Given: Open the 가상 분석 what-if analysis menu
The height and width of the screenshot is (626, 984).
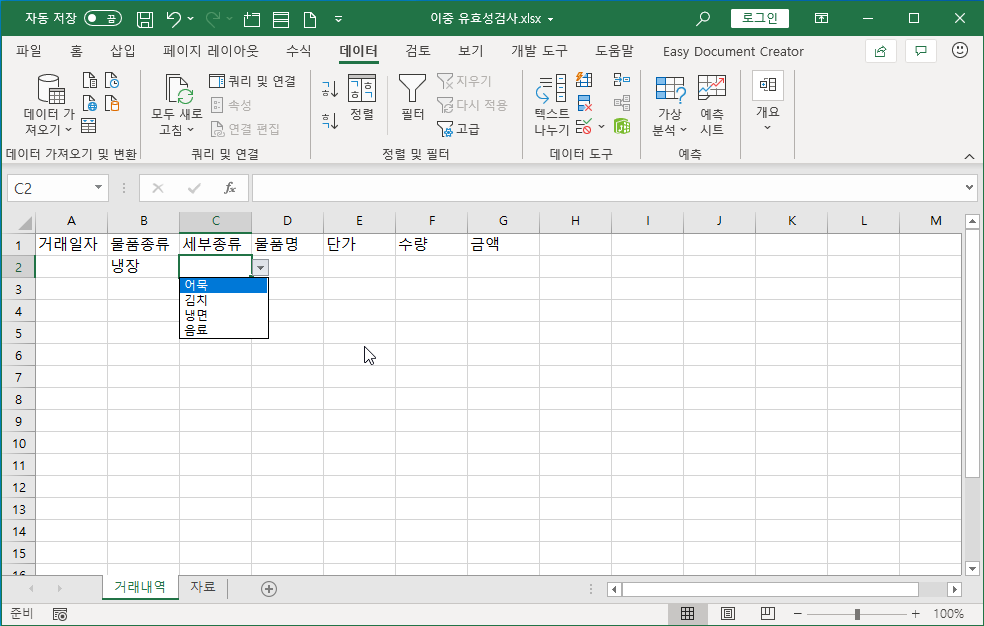Looking at the screenshot, I should point(670,105).
